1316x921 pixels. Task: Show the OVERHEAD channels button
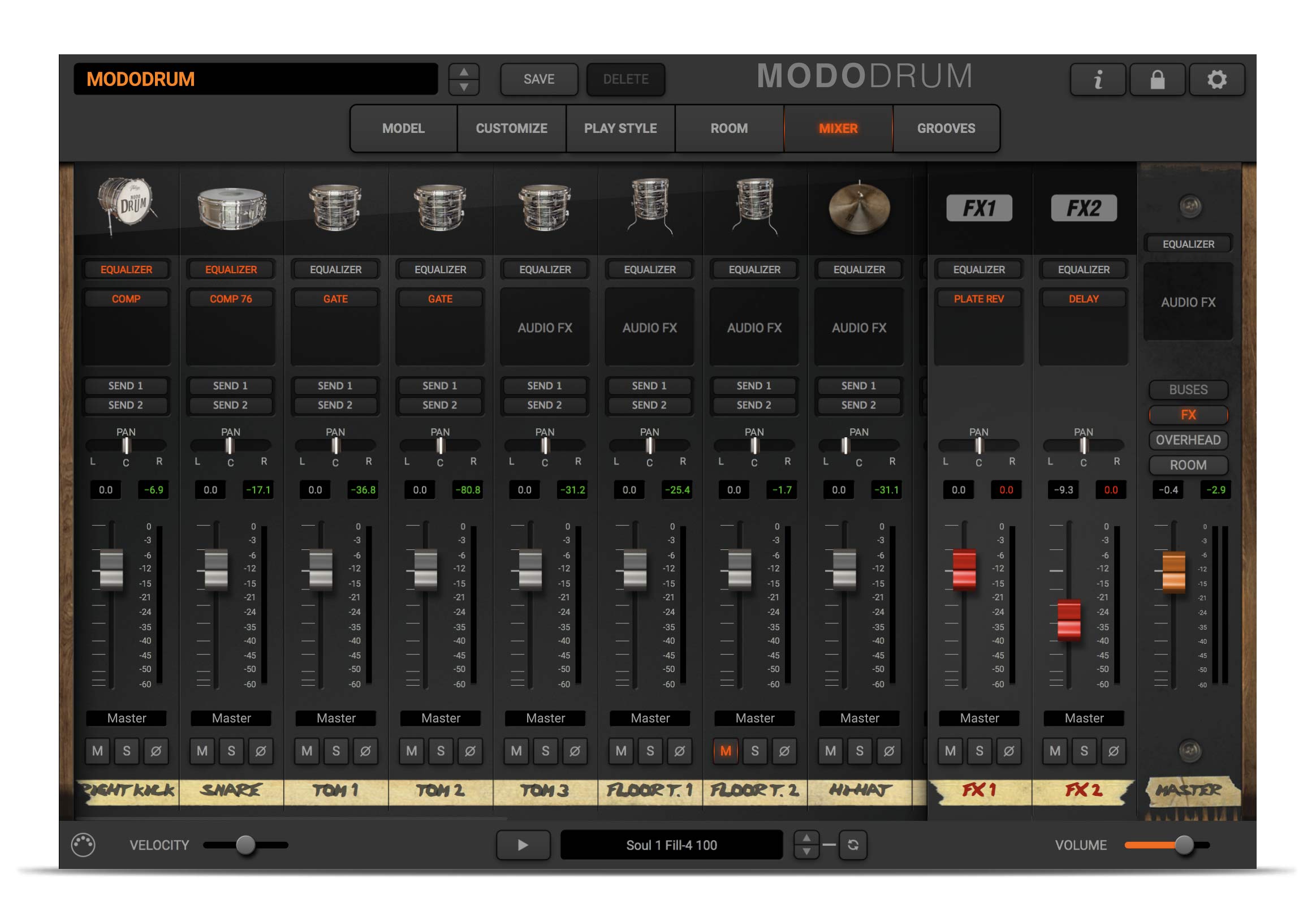[1188, 440]
